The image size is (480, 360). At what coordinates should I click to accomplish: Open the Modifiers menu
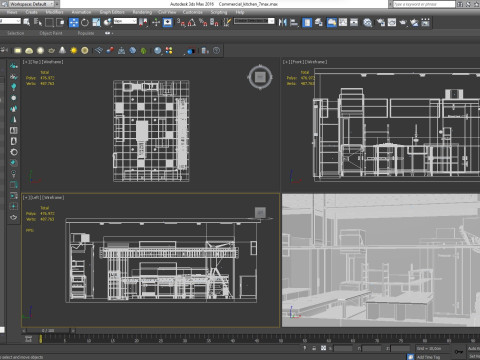54,12
